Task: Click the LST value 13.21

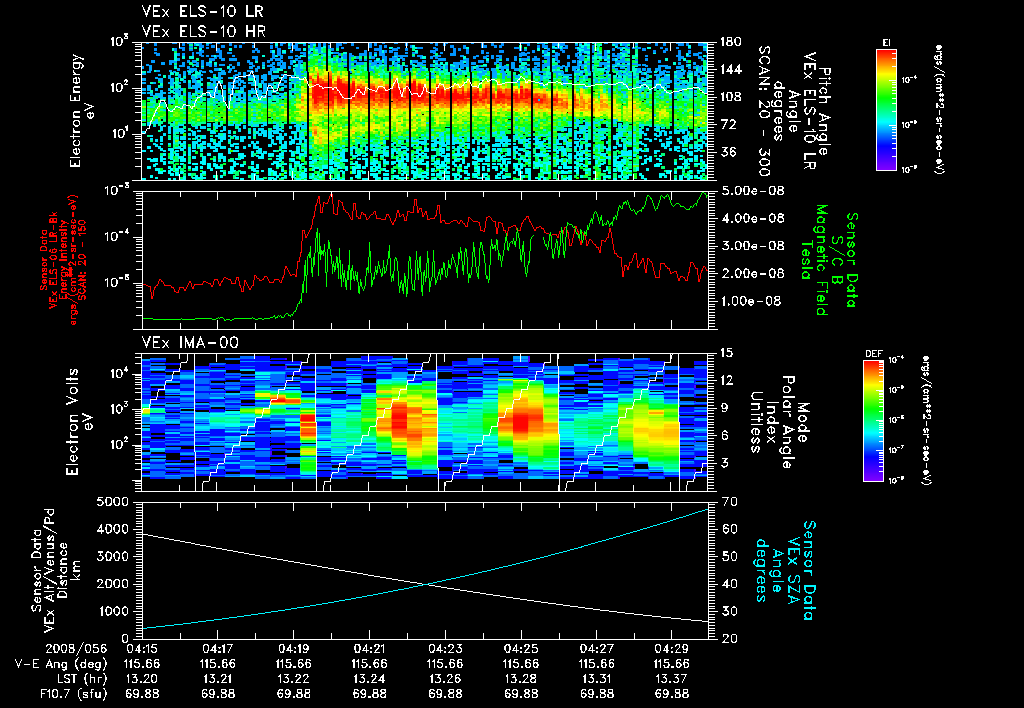Action: click(x=217, y=679)
